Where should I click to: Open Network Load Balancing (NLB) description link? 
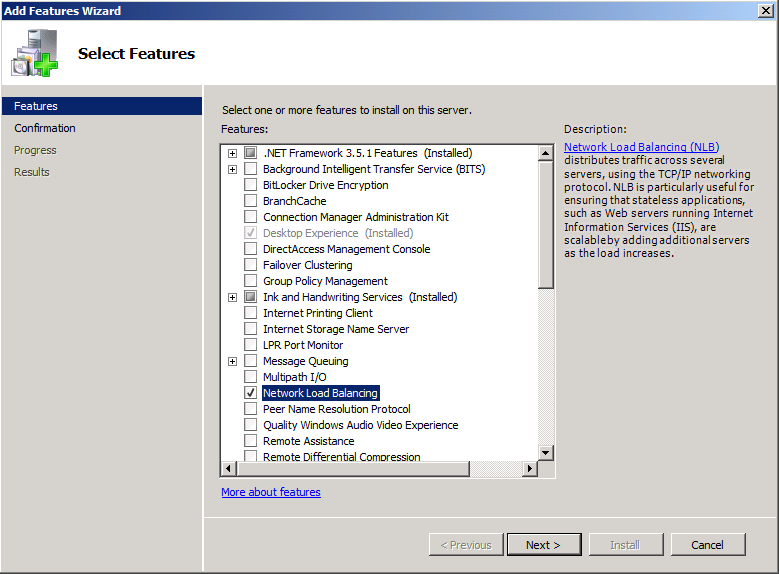tap(641, 147)
